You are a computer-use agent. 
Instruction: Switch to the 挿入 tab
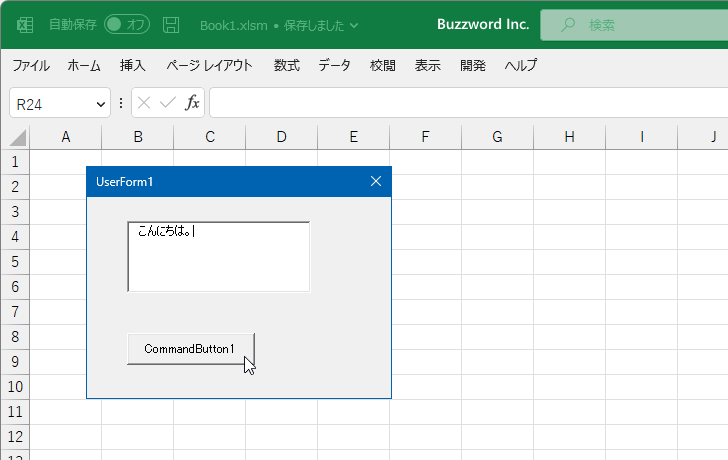tap(133, 65)
